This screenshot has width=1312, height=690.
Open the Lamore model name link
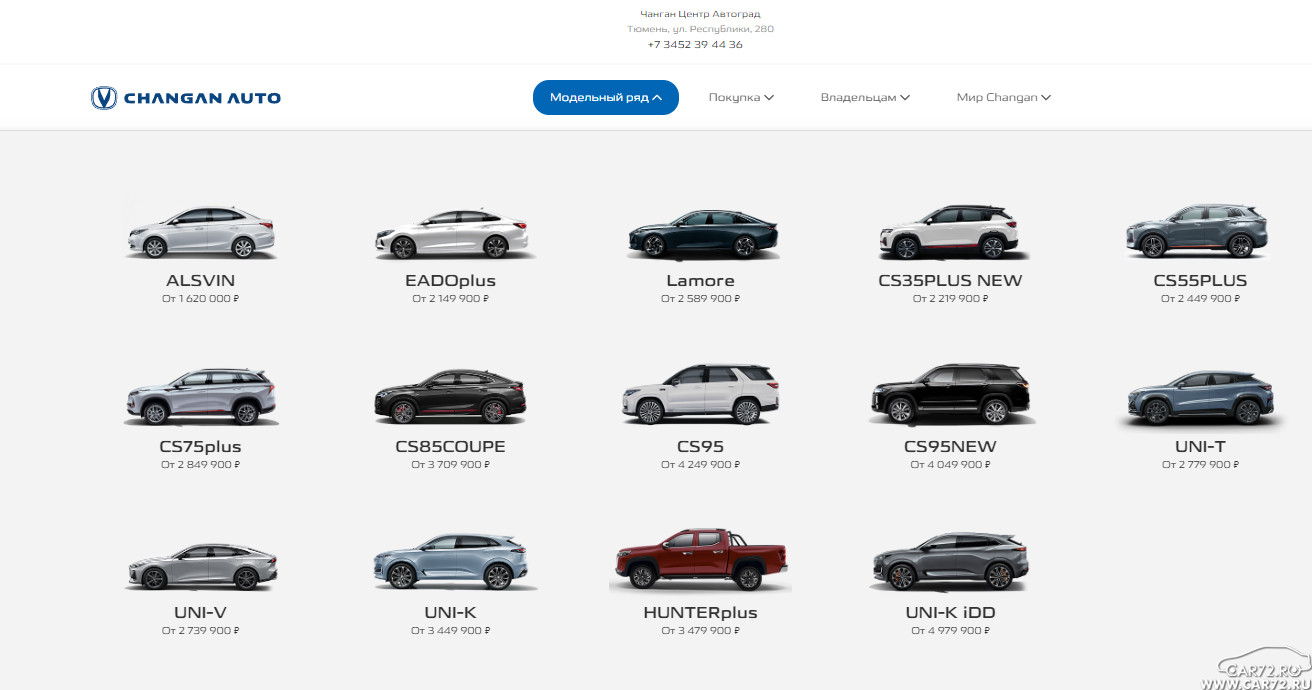[x=700, y=281]
